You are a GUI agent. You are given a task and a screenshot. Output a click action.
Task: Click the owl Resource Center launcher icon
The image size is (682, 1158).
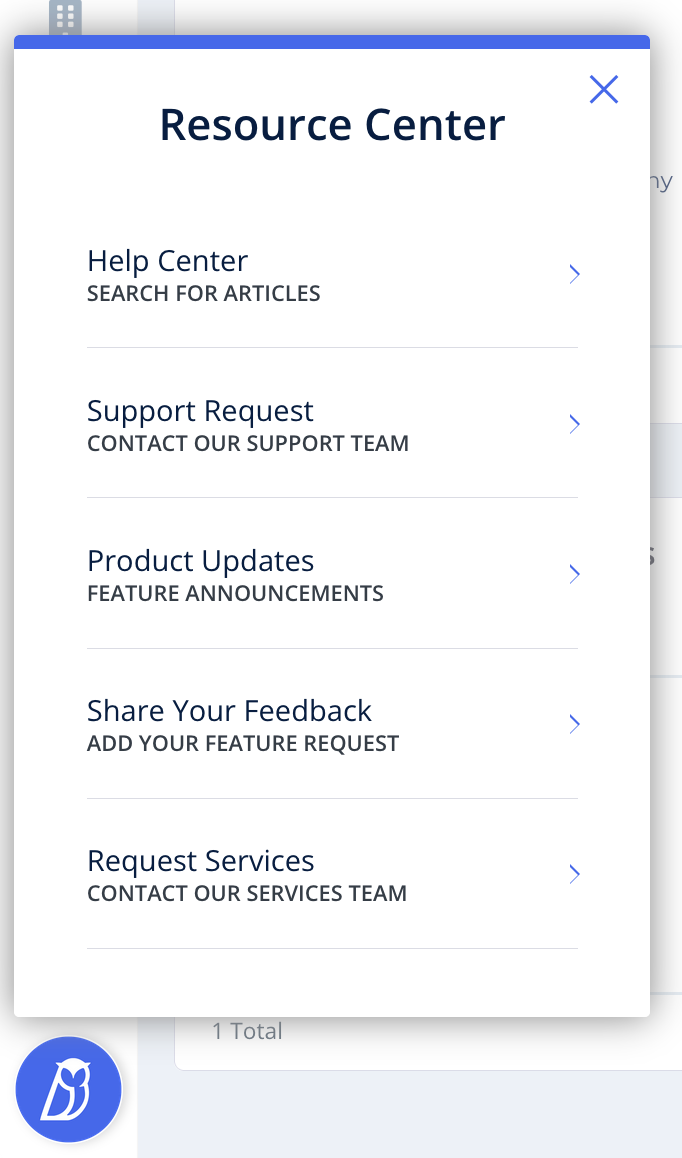coord(68,1089)
